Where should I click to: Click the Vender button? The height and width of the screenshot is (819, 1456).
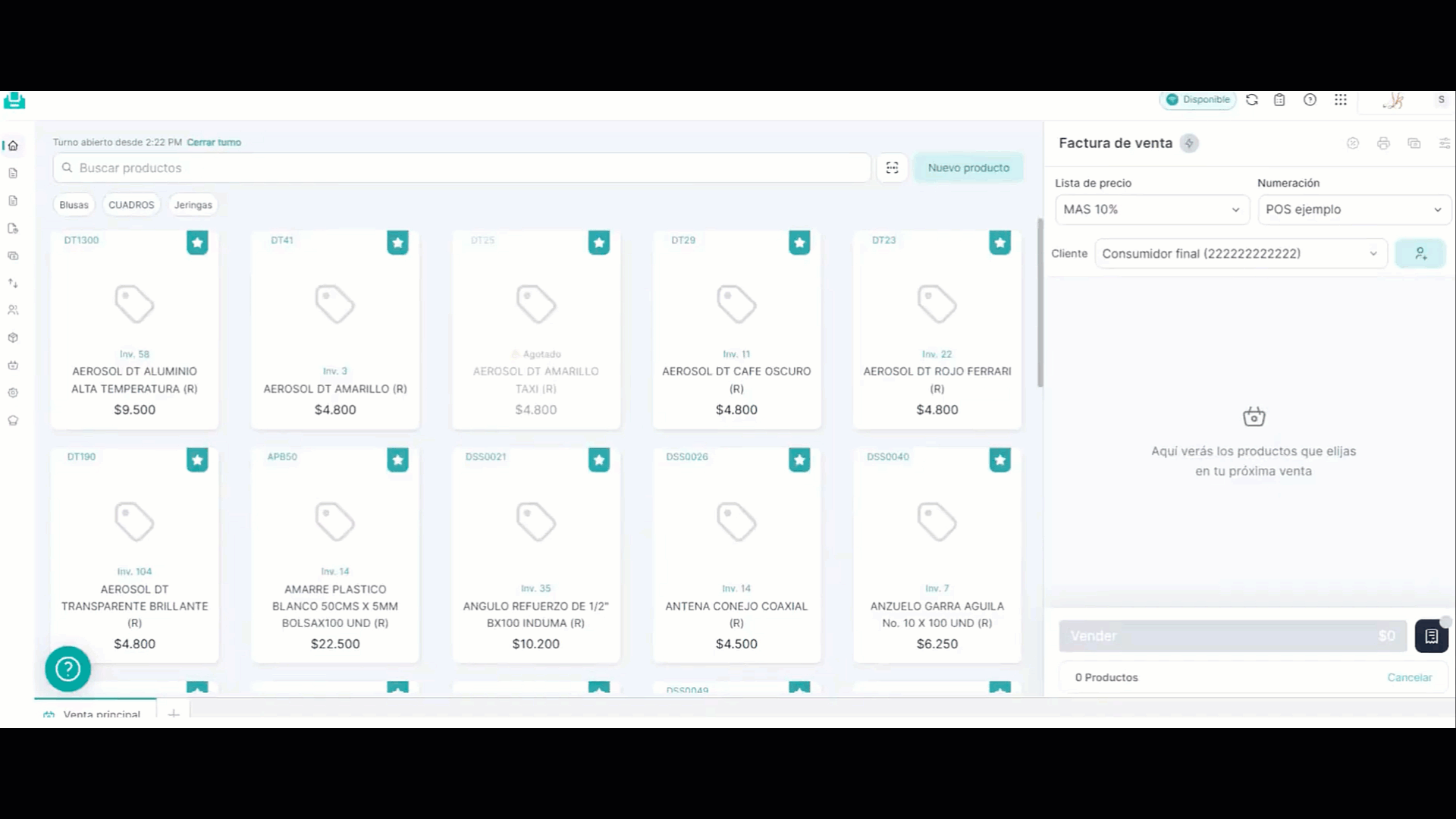point(1233,636)
